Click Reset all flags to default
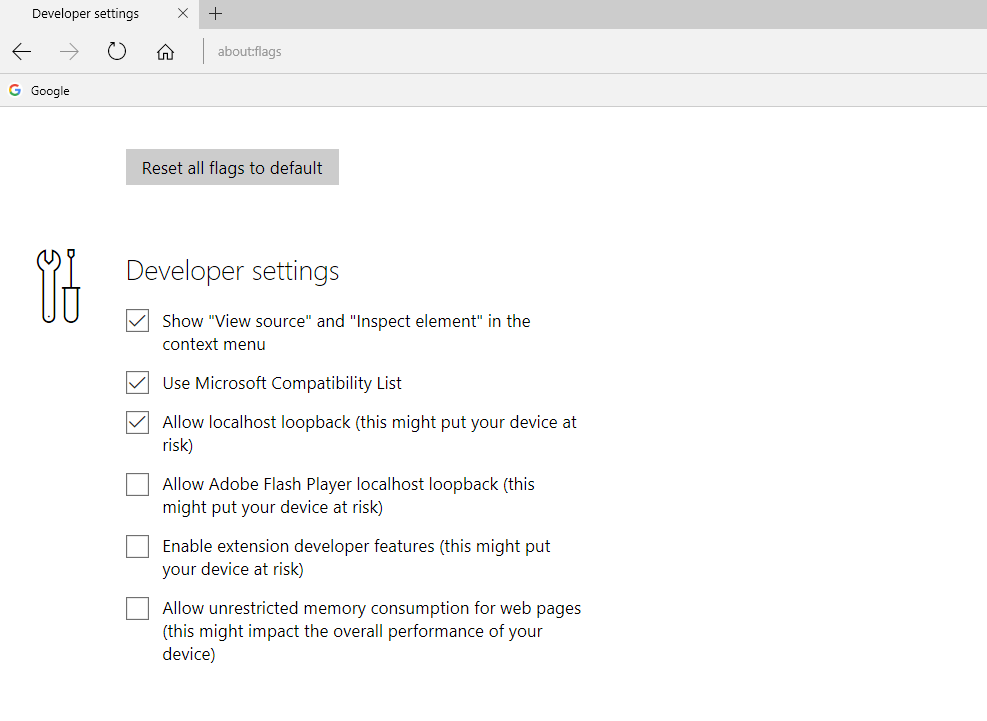Viewport: 987px width, 721px height. tap(232, 167)
